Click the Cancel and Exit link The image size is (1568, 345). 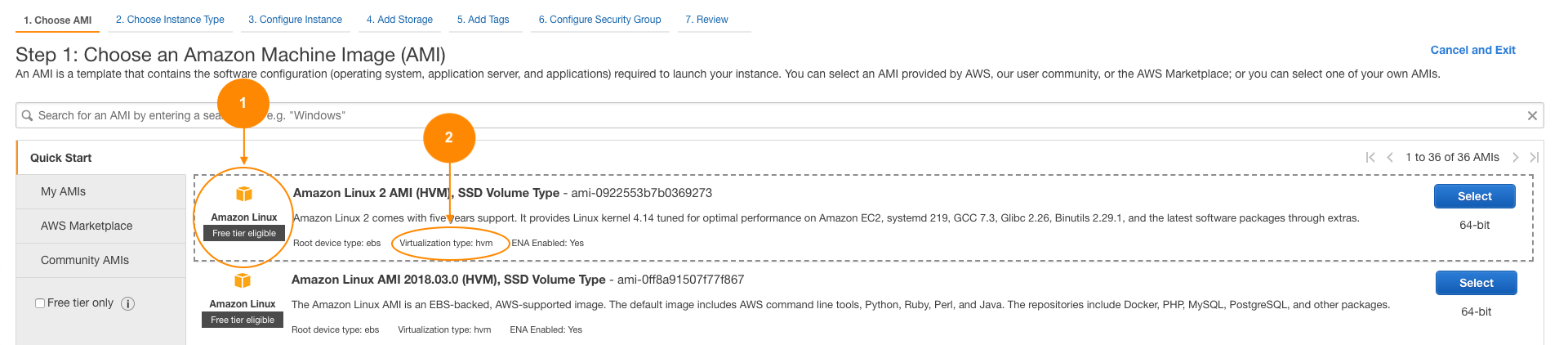(1472, 50)
